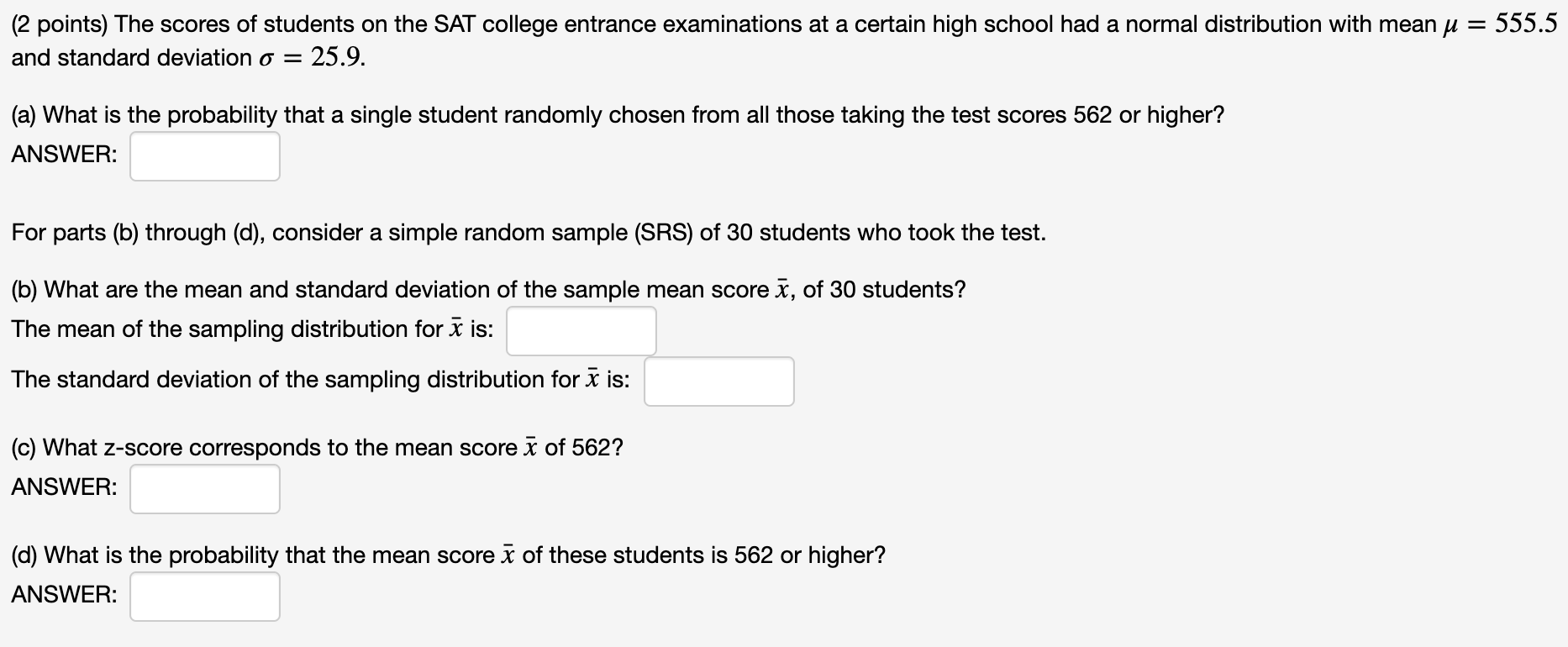The image size is (1568, 647).
Task: Focus the sampling distribution mean input box
Action: 581,331
